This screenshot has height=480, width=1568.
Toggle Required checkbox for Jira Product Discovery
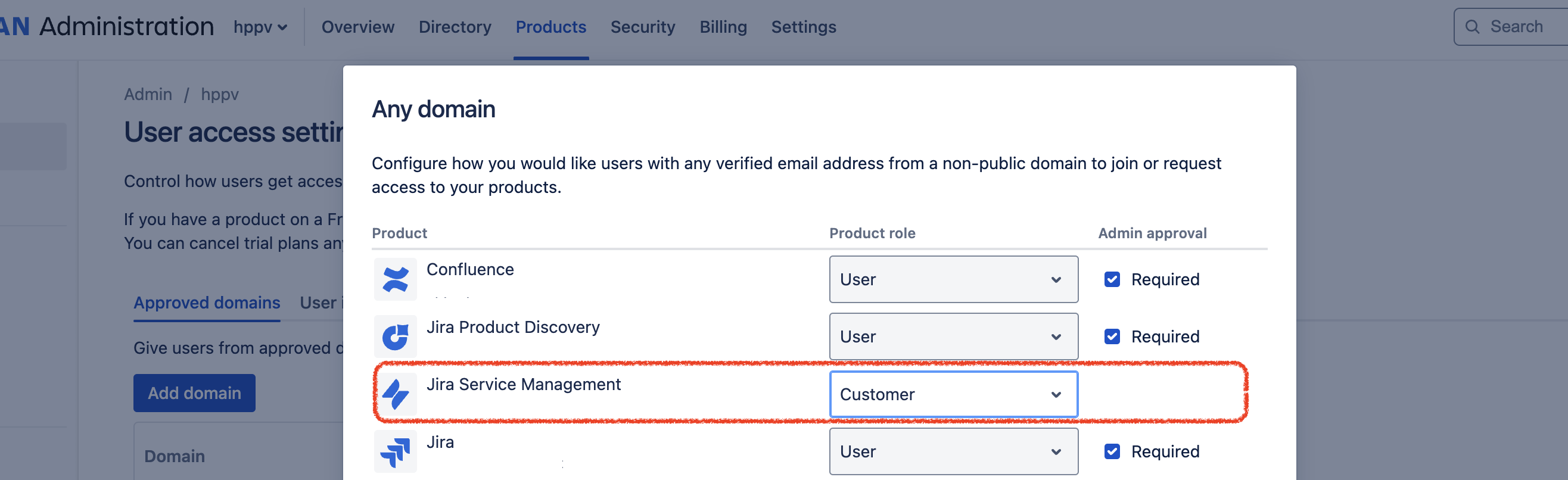coord(1112,336)
